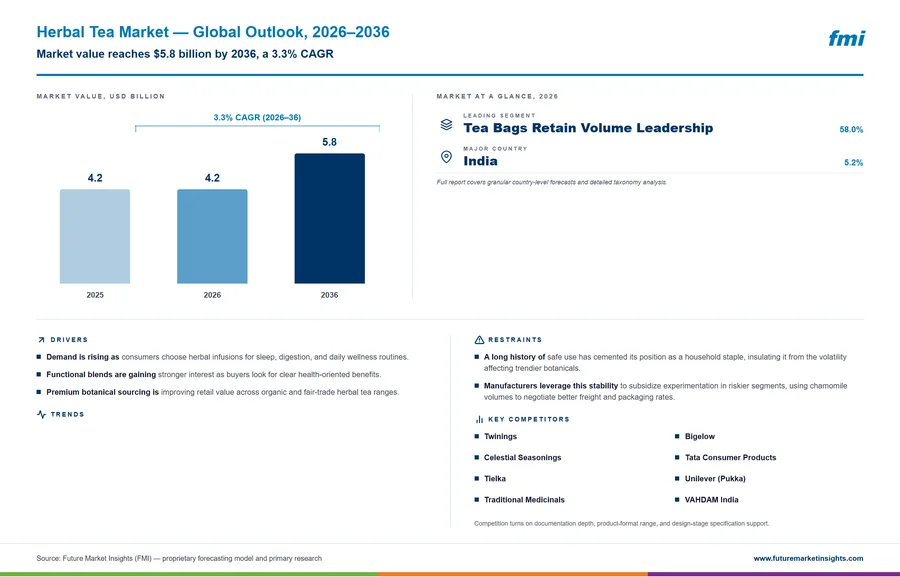Image resolution: width=900 pixels, height=577 pixels.
Task: Click the bar chart icon next to Key Competitors
Action: [479, 420]
